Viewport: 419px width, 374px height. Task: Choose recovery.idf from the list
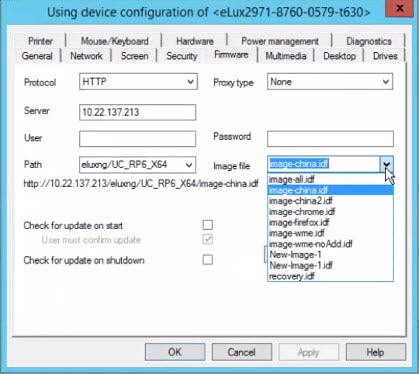tap(330, 276)
